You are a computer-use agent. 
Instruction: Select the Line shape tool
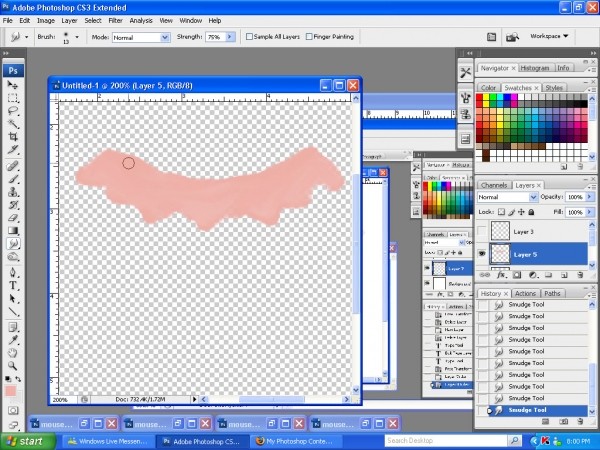click(13, 311)
